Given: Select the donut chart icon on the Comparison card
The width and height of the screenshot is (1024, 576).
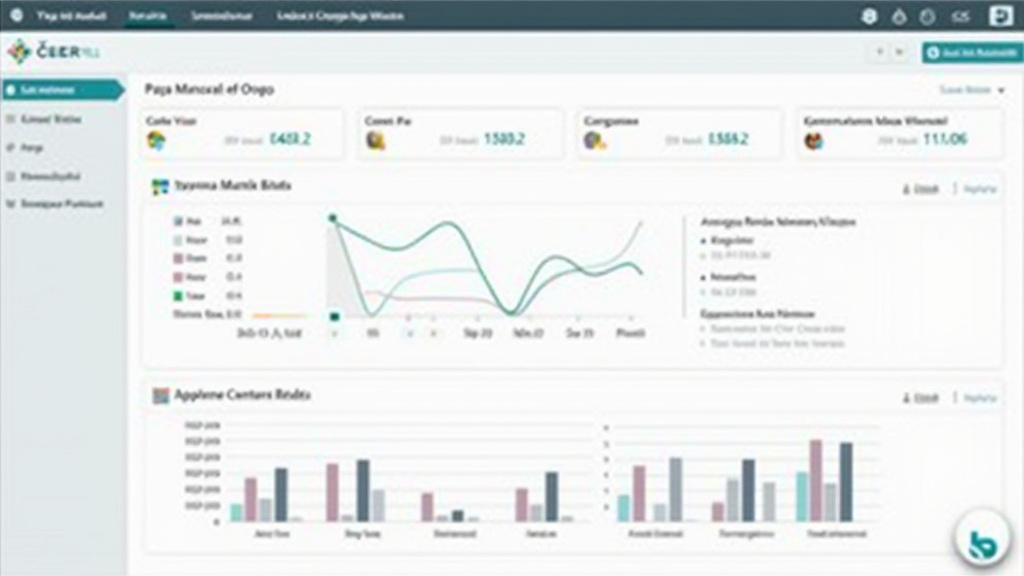Looking at the screenshot, I should pyautogui.click(x=590, y=140).
